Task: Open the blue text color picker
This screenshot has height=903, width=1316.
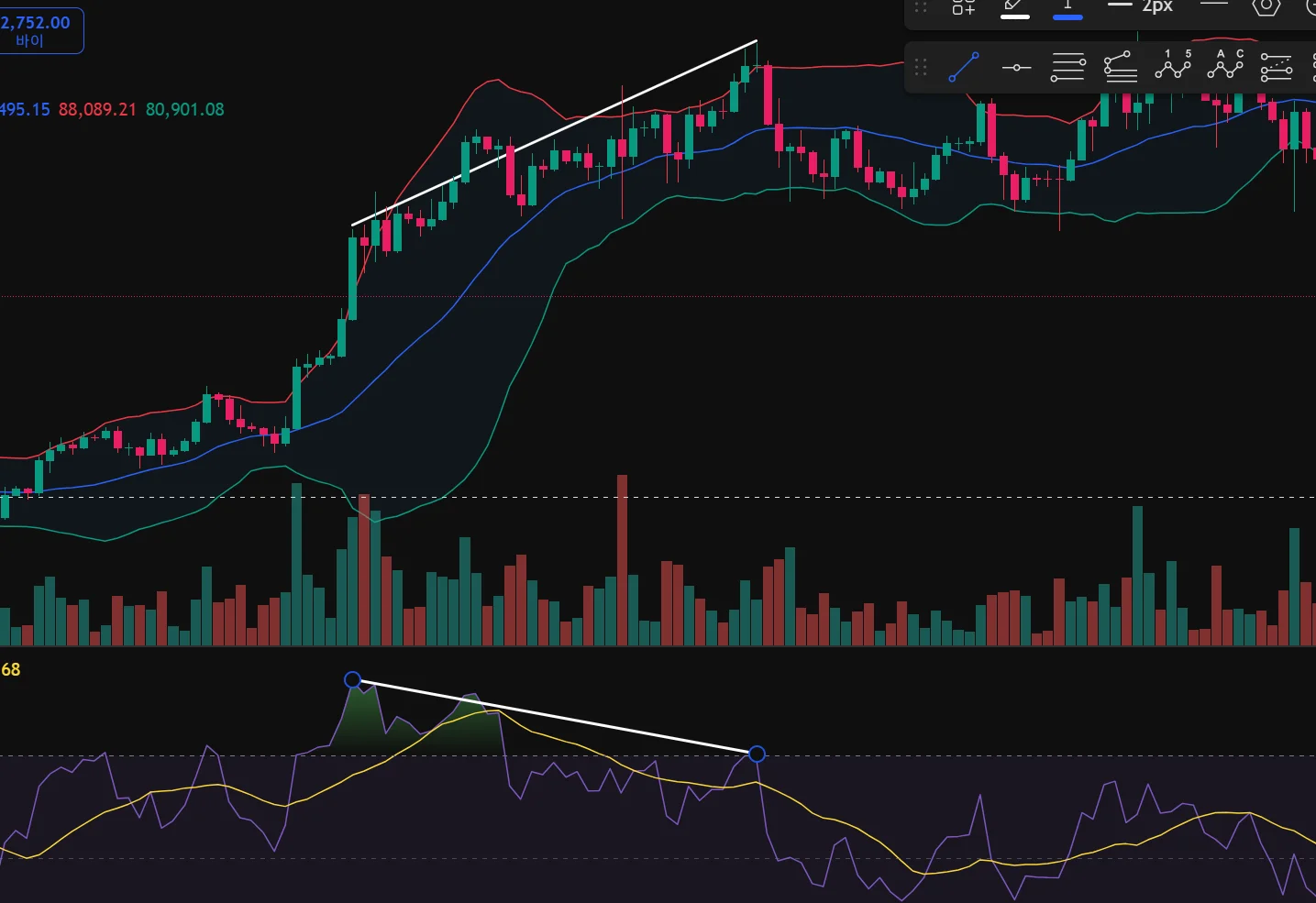Action: click(1067, 8)
